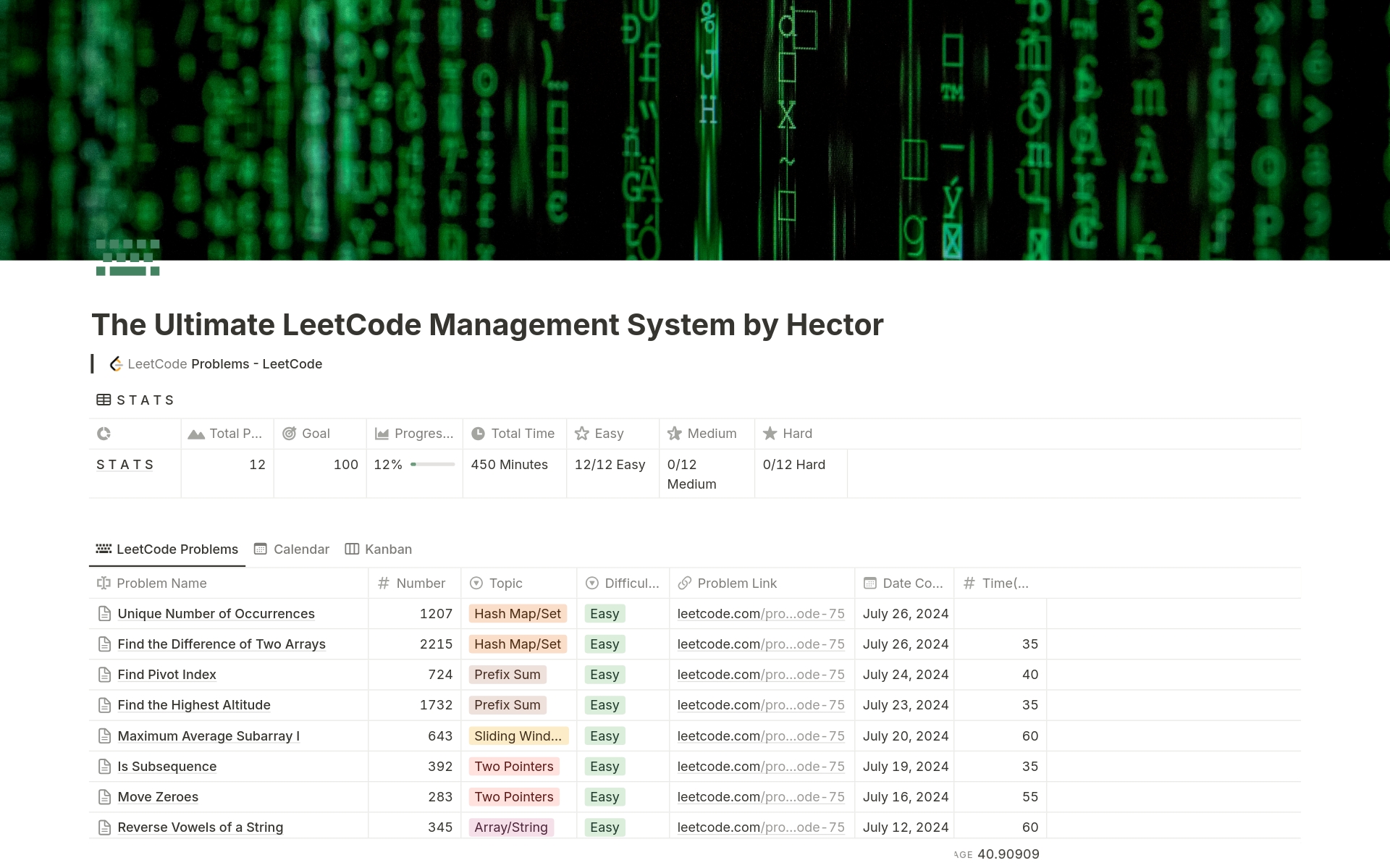Screen dimensions: 1390x868
Task: Click the Hash Map/Set tag for problem 2215
Action: [517, 644]
